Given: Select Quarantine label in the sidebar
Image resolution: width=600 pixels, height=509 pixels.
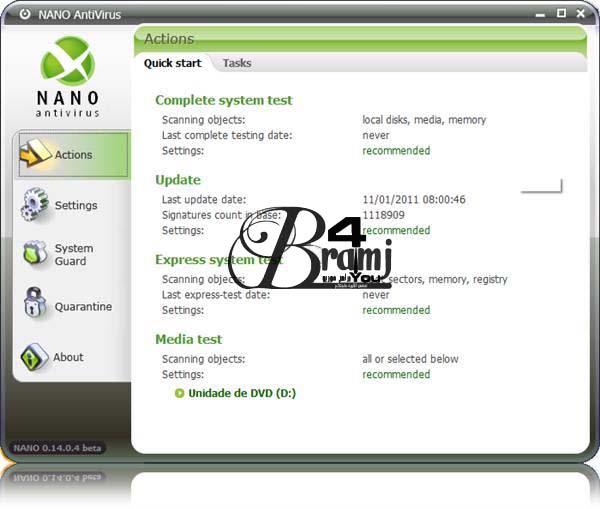Looking at the screenshot, I should coord(83,306).
